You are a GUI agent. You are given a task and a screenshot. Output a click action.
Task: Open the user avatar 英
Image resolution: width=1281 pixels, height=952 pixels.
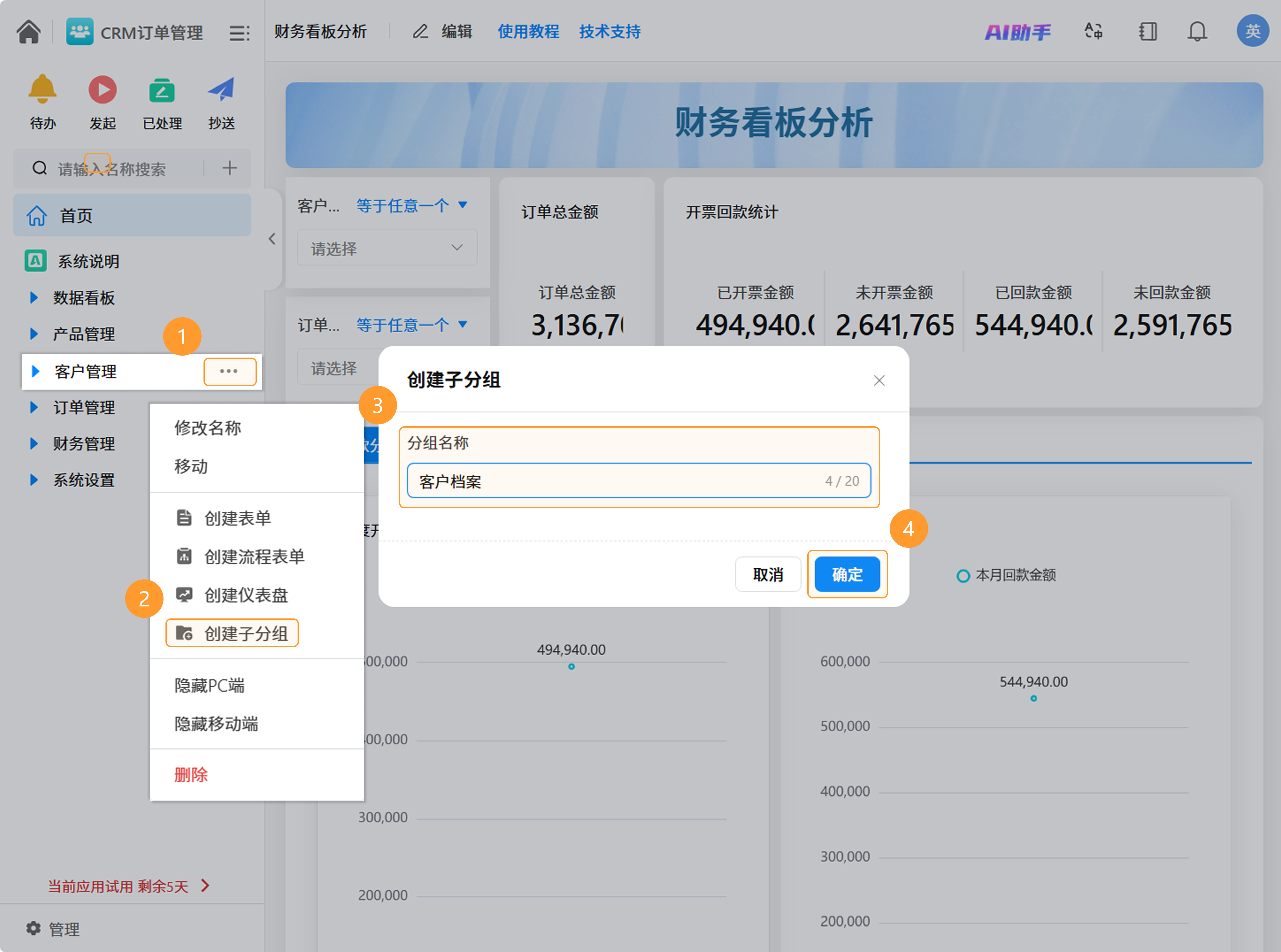[1253, 31]
